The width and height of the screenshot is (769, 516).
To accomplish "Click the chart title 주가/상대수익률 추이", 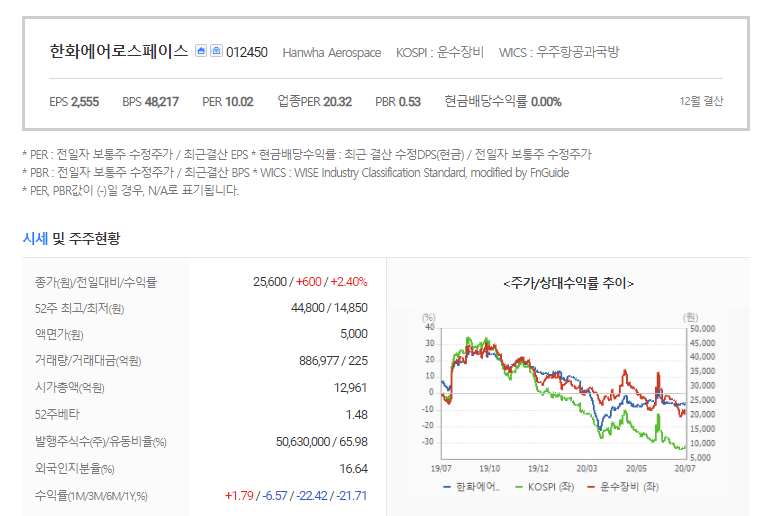I will click(568, 283).
